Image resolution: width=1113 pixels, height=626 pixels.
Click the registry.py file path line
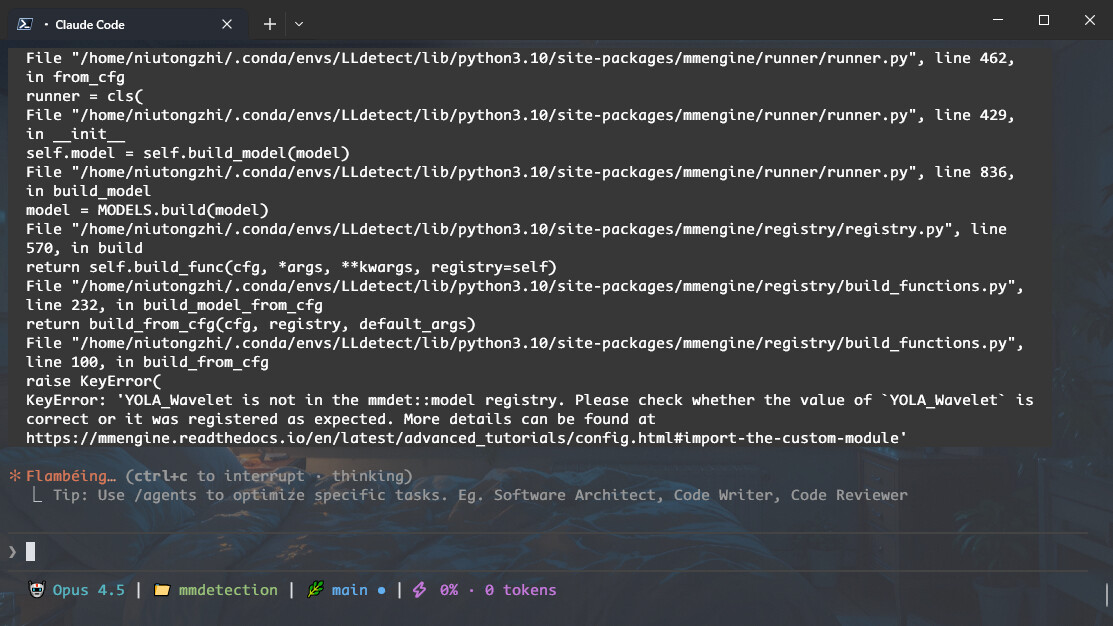[x=516, y=229]
